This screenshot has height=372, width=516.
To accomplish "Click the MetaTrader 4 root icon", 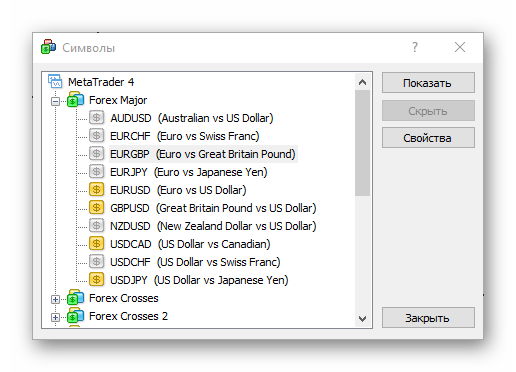I will pos(55,81).
